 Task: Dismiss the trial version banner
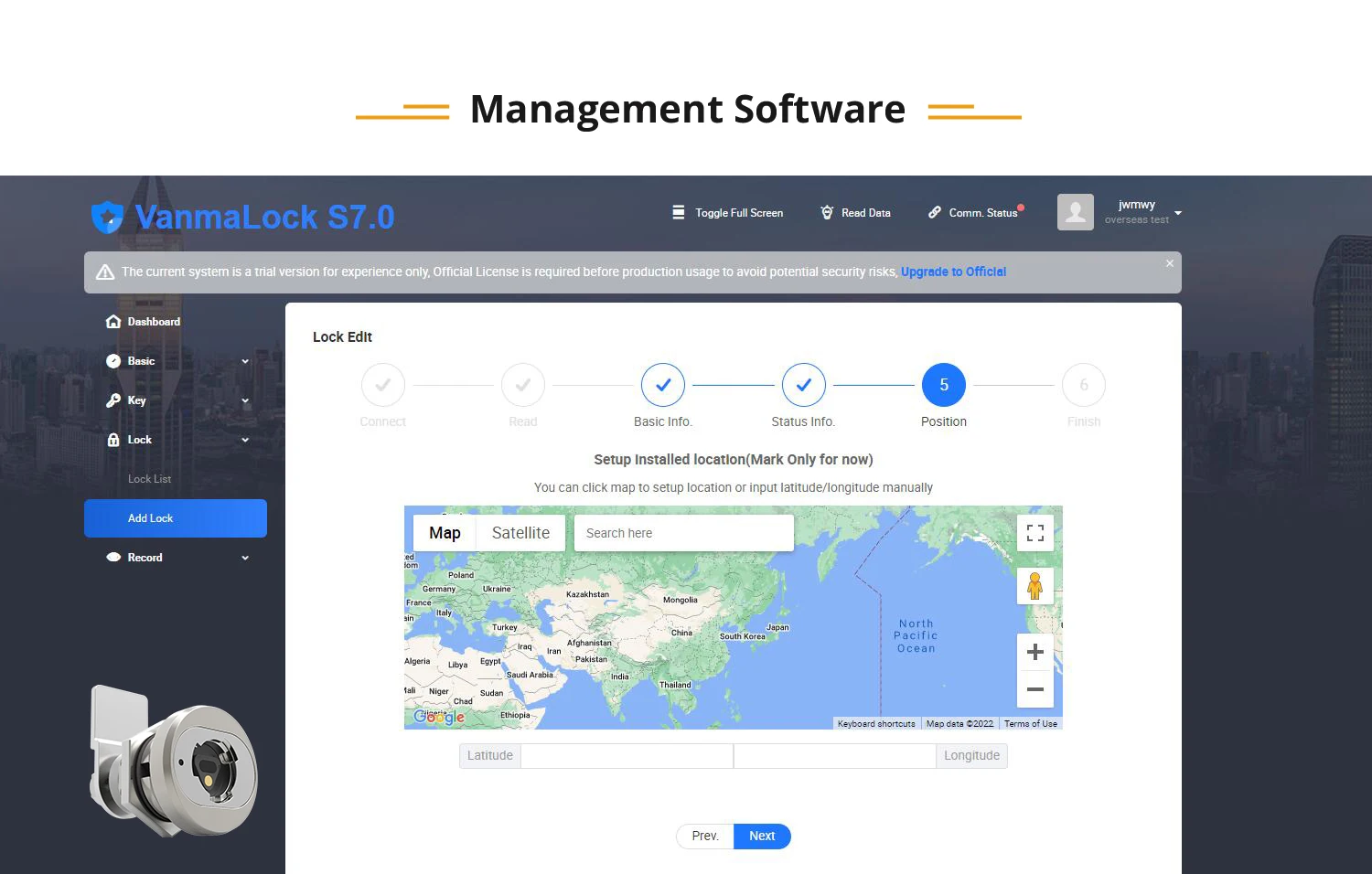1169,263
